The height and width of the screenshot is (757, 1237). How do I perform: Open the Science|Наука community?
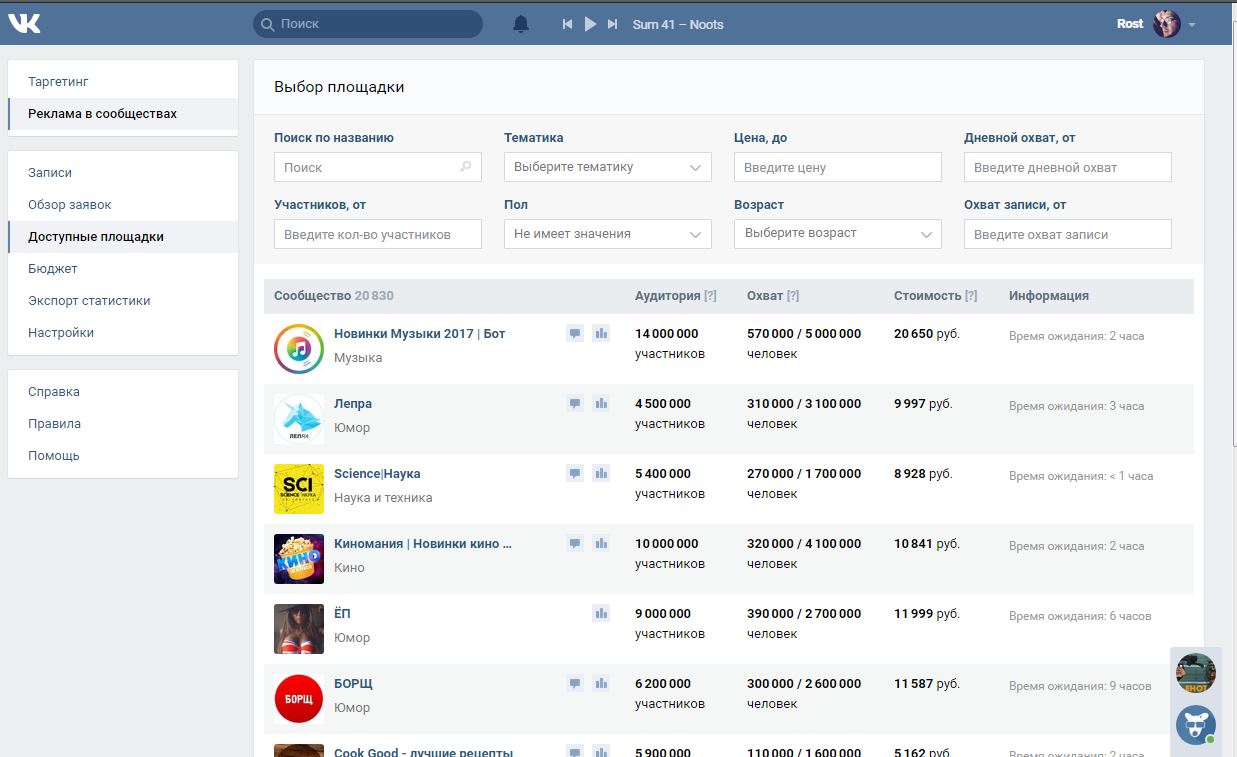[377, 474]
